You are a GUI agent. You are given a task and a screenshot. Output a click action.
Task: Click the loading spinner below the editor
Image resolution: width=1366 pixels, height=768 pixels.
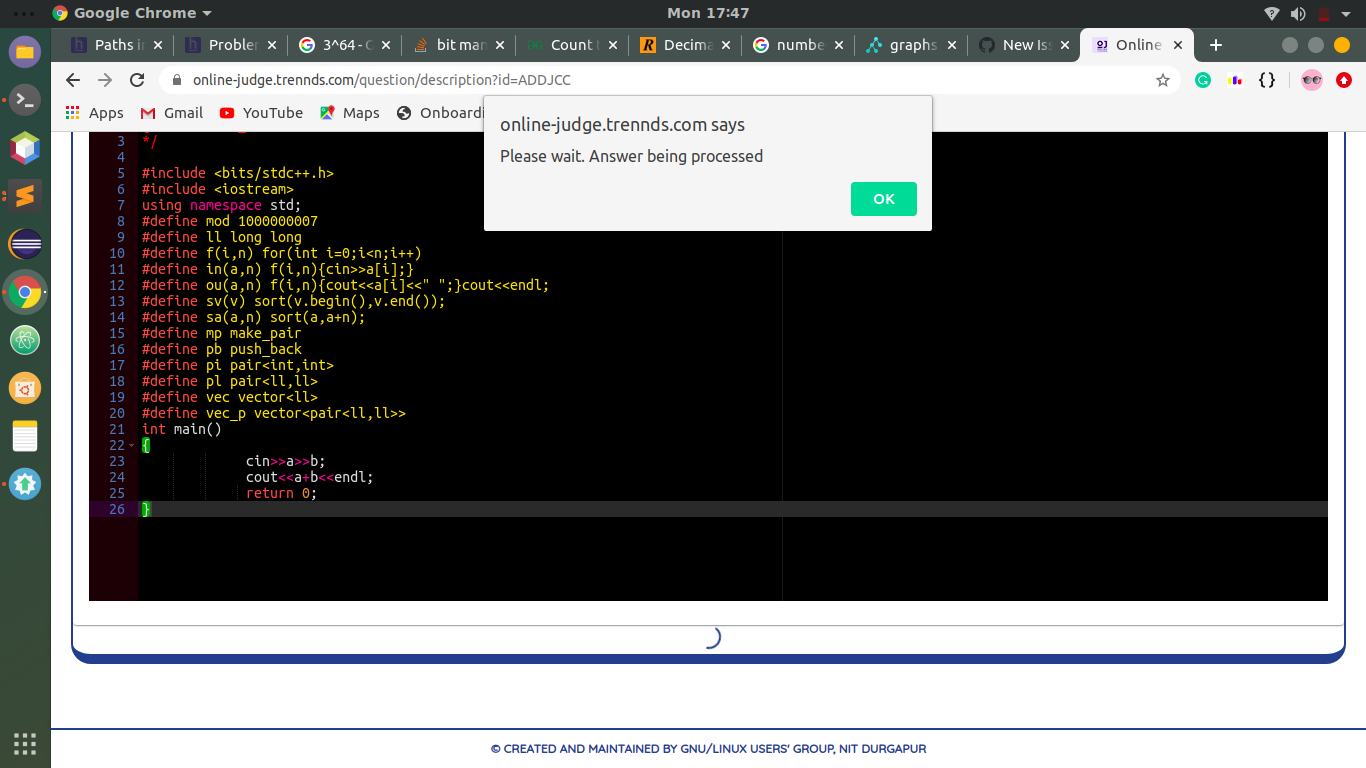click(713, 637)
